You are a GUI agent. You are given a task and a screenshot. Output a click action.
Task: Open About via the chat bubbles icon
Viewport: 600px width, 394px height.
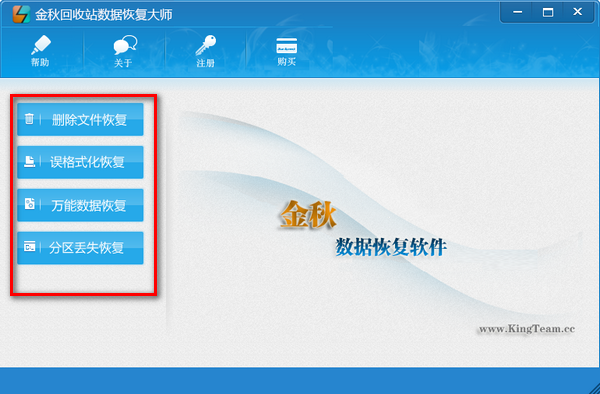coord(125,45)
